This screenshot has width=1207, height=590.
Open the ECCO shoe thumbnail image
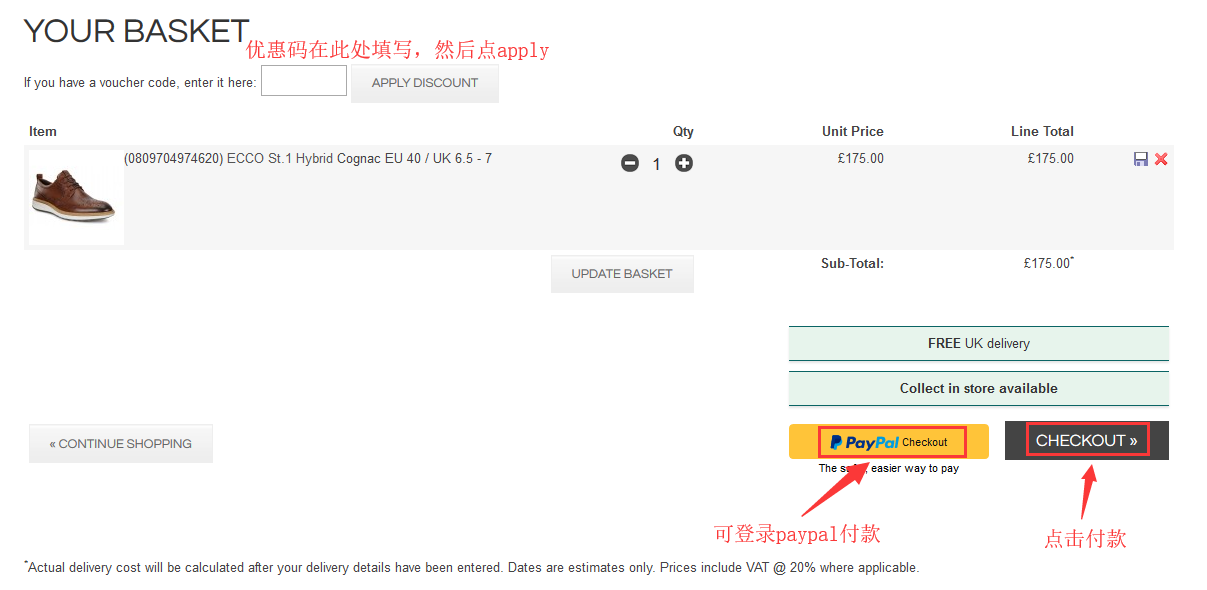click(77, 198)
